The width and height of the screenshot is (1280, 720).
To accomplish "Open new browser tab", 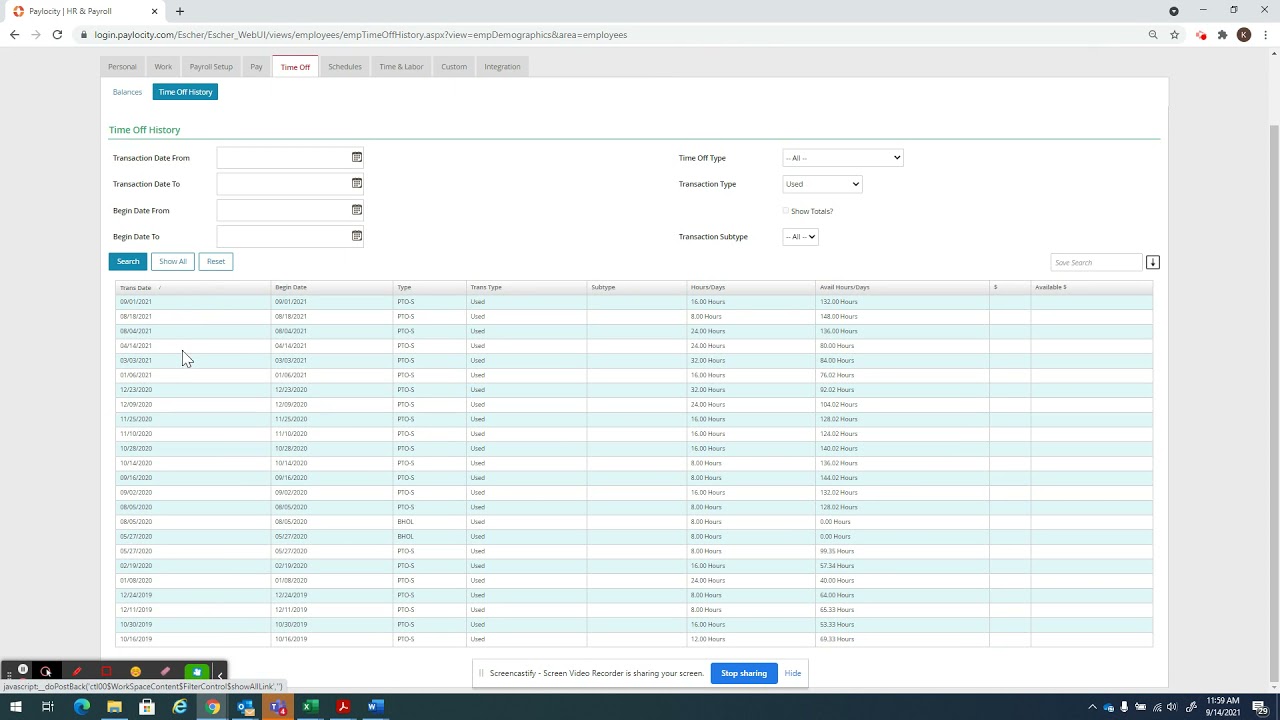I will pos(180,11).
